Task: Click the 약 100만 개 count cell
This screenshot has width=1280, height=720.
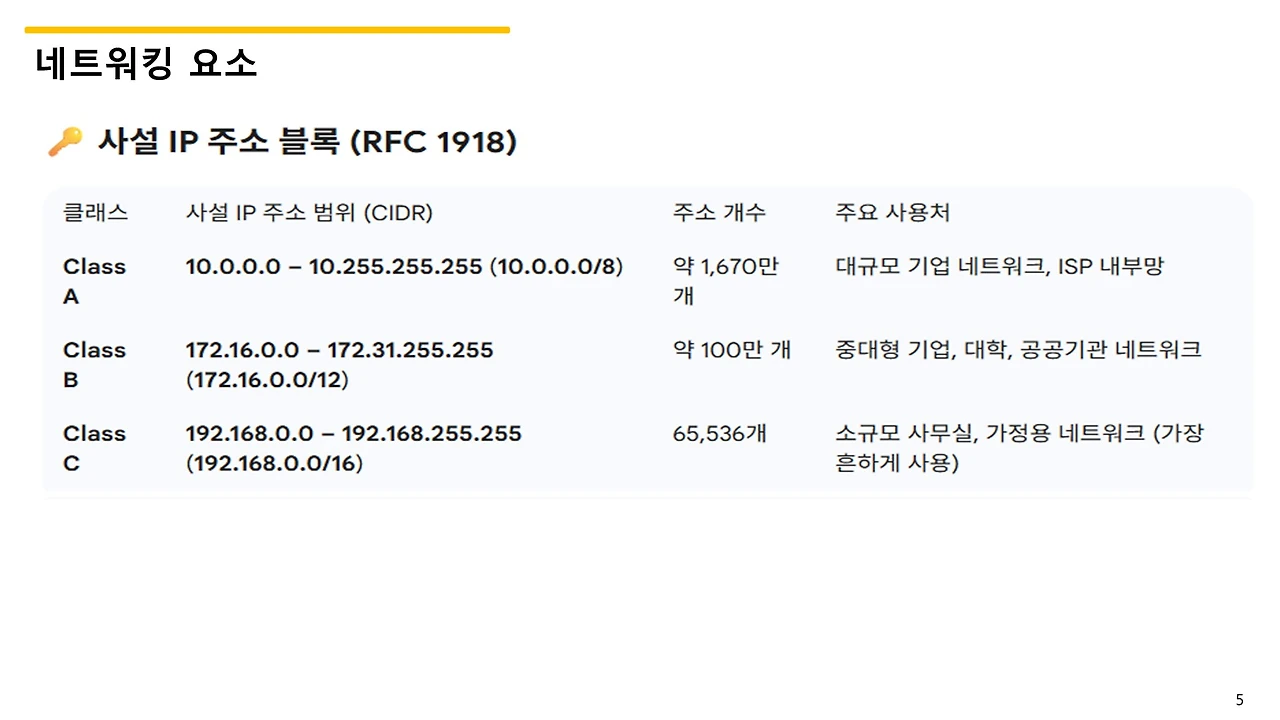Action: [732, 350]
